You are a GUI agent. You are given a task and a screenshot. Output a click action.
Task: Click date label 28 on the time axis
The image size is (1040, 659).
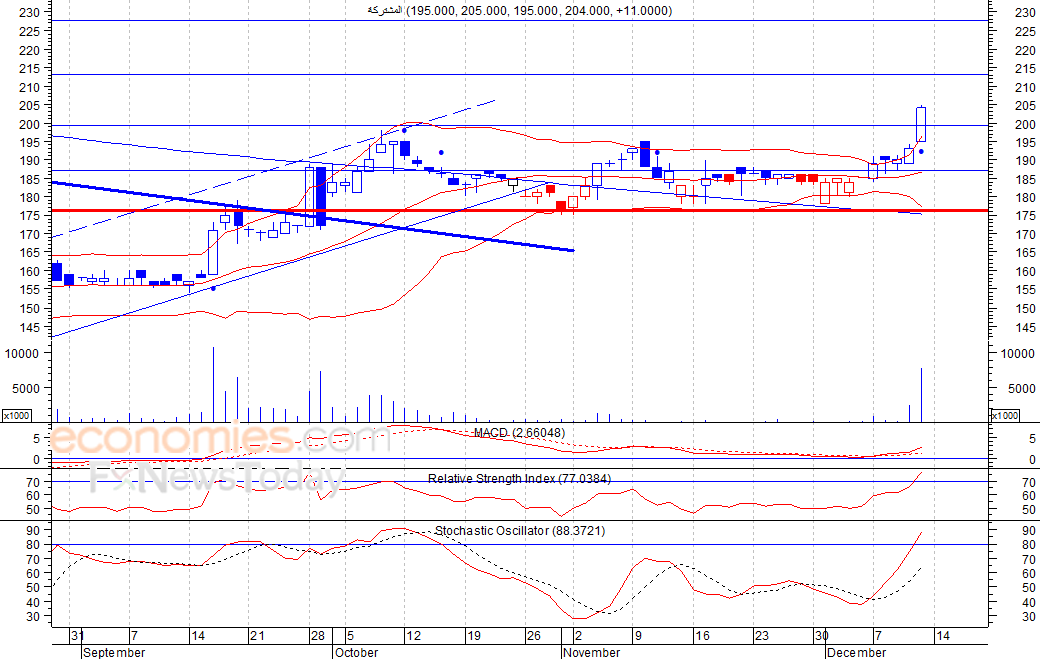tap(318, 636)
